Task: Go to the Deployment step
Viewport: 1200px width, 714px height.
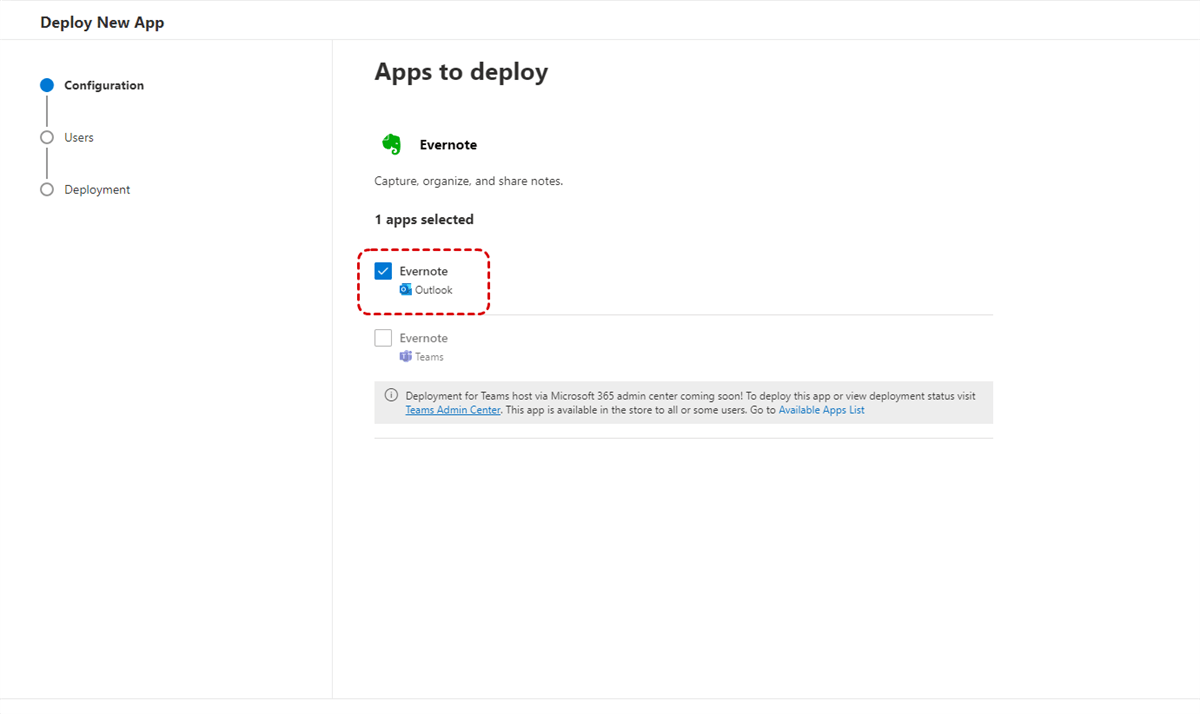Action: [97, 190]
